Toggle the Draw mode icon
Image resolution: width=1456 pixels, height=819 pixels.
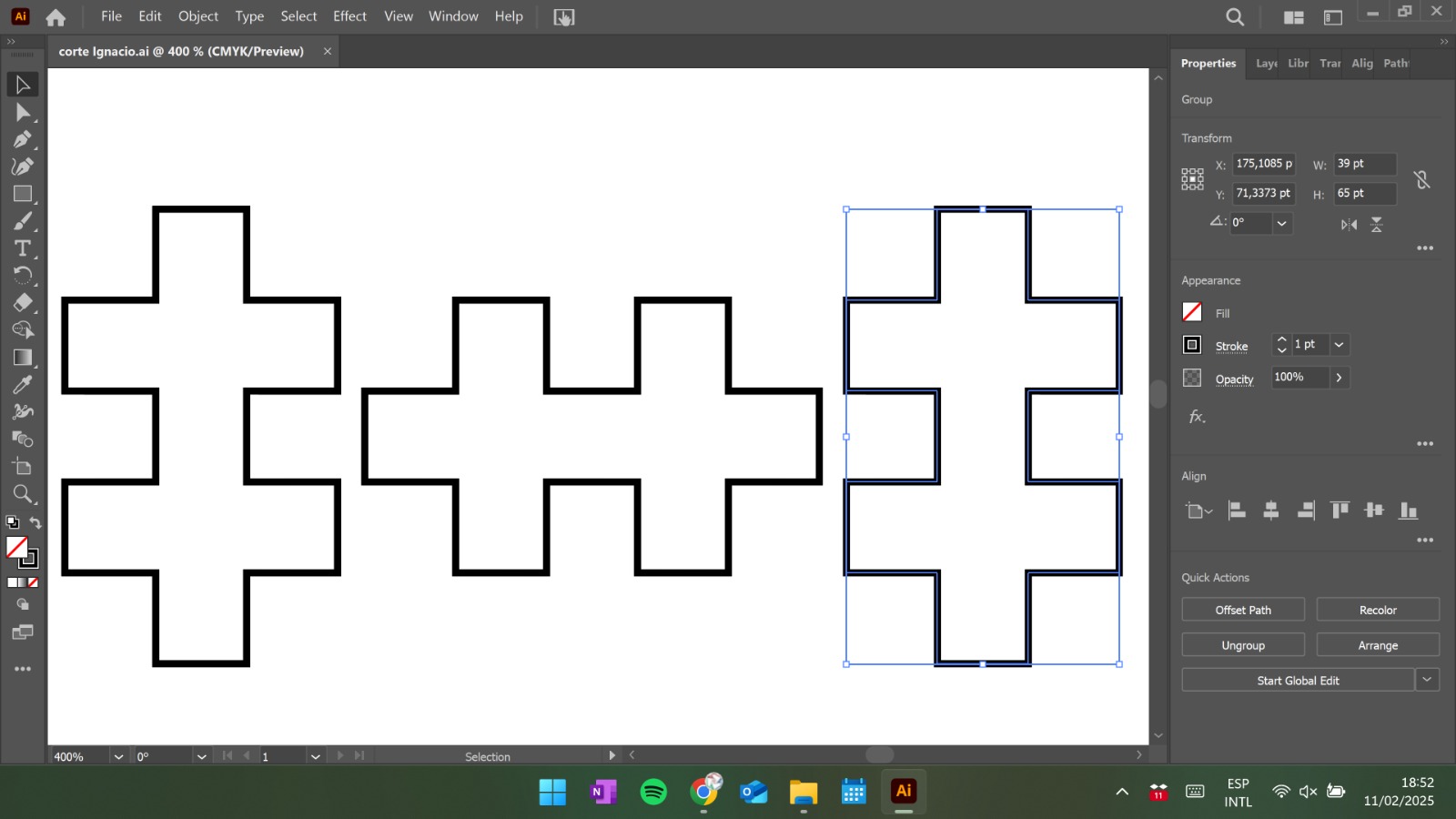[23, 604]
